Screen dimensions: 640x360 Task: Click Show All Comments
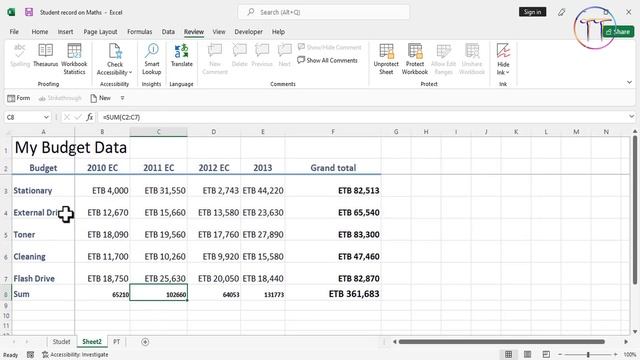coord(327,60)
